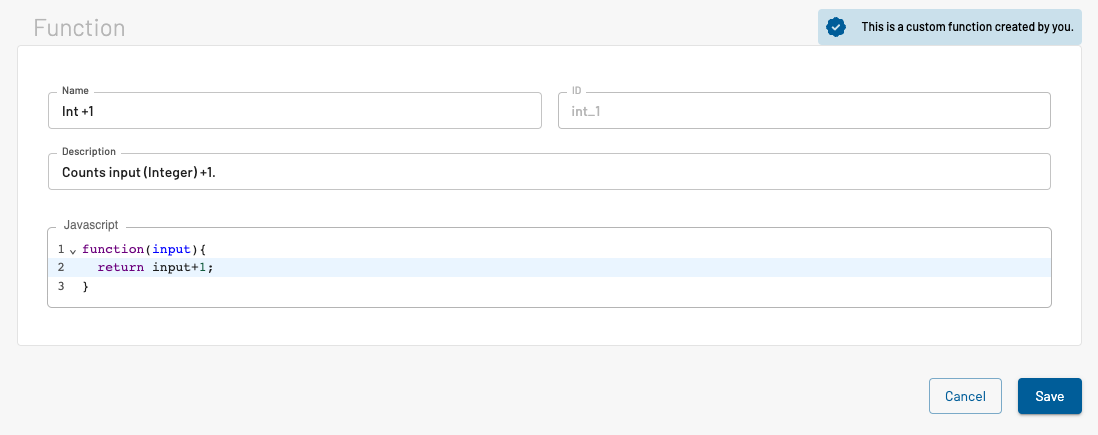Click the empty area below code in editor
The height and width of the screenshot is (435, 1098).
point(549,301)
